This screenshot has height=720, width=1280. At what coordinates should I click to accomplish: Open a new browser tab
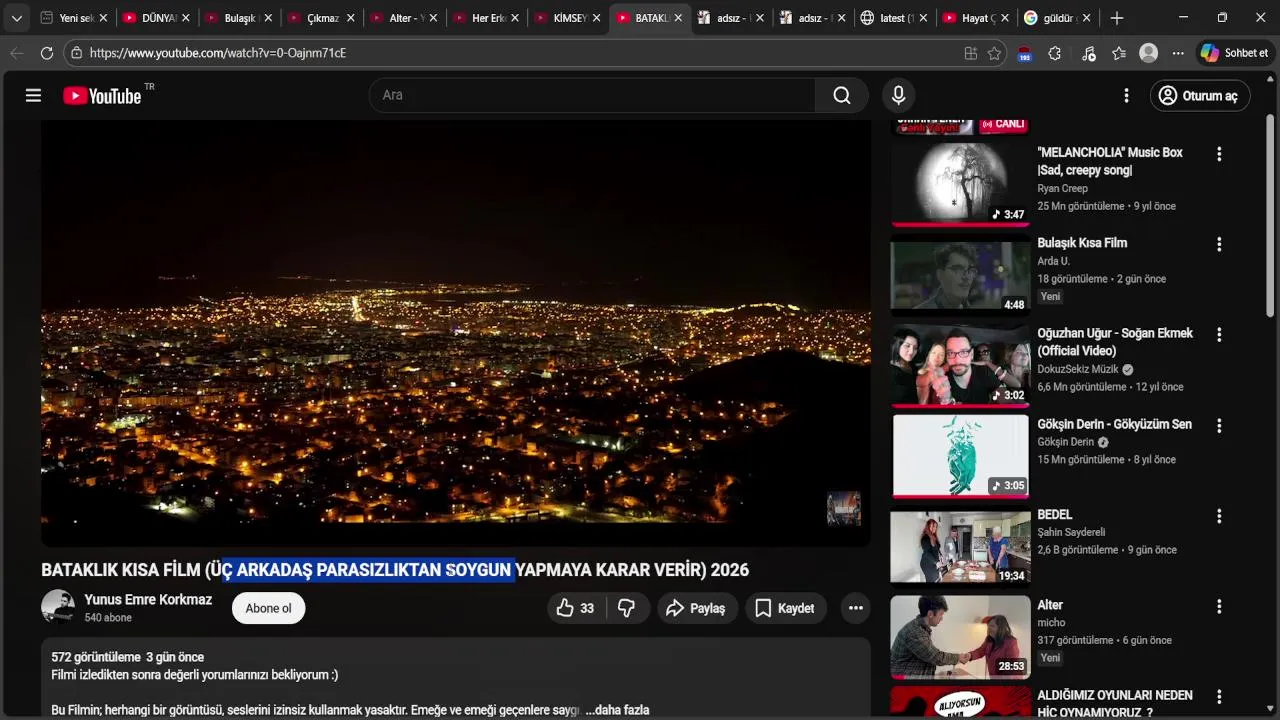[x=1117, y=18]
